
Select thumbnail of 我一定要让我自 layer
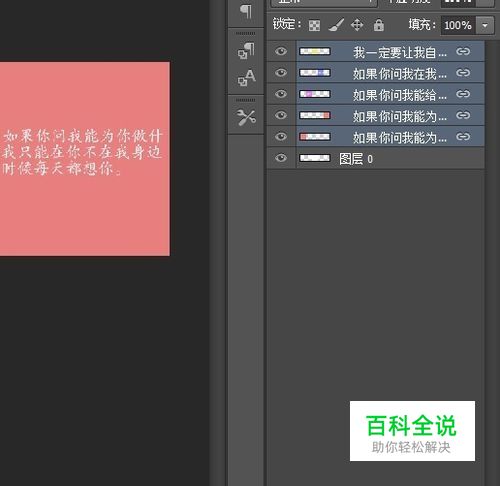click(x=315, y=51)
